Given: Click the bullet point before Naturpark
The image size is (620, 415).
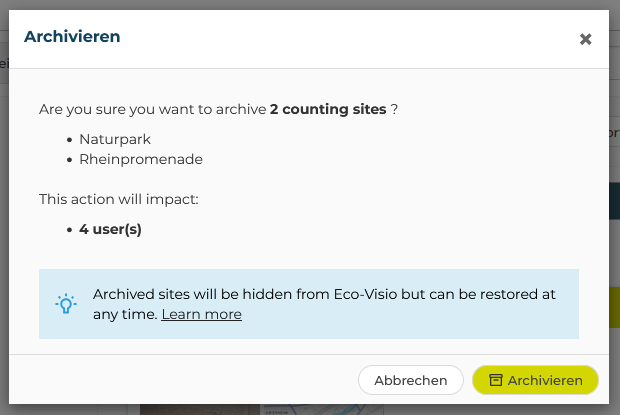Looking at the screenshot, I should tap(70, 140).
